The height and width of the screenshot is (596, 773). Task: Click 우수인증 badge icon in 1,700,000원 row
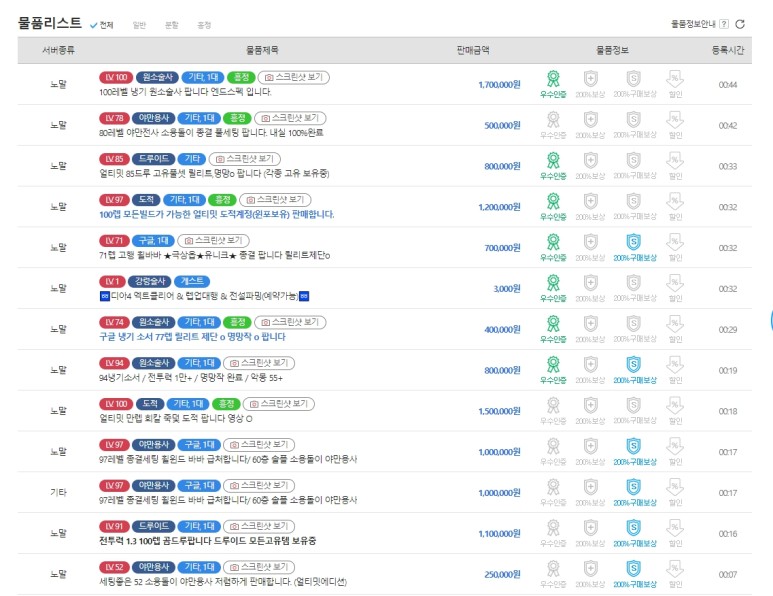tap(553, 79)
